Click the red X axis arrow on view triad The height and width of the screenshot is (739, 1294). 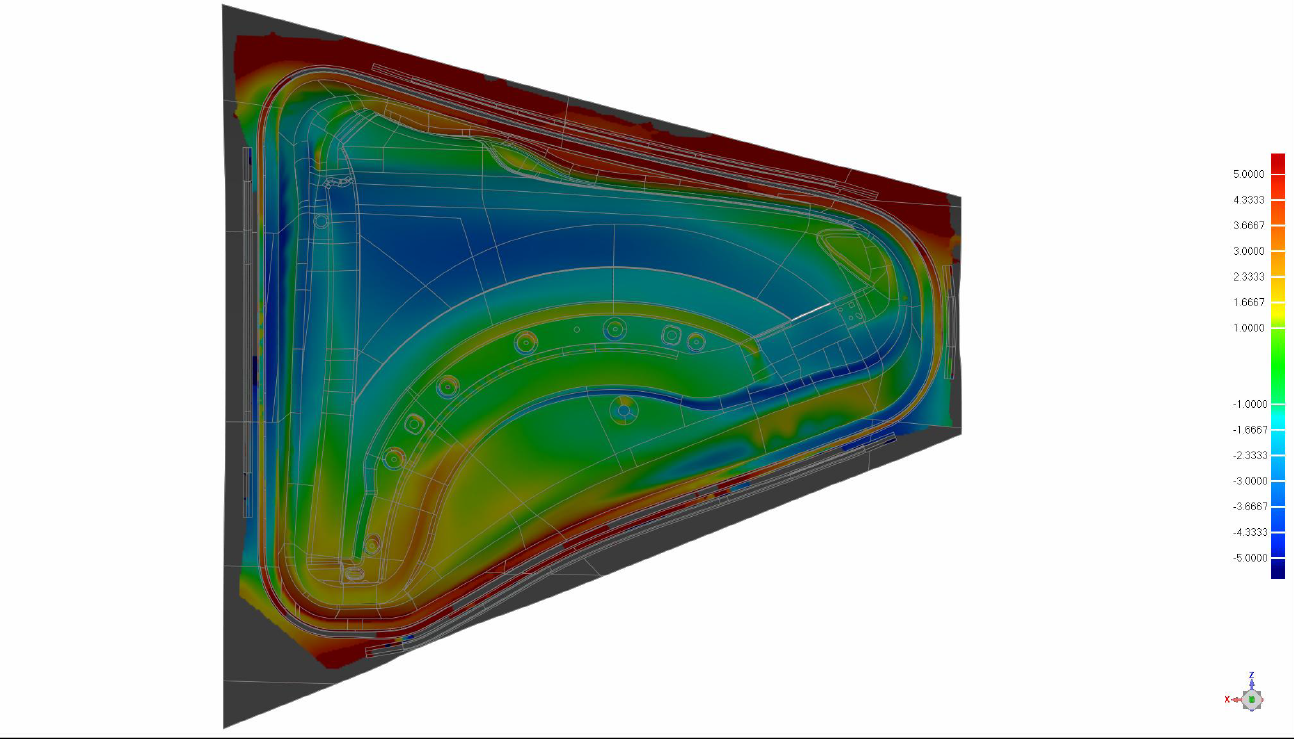[1237, 699]
